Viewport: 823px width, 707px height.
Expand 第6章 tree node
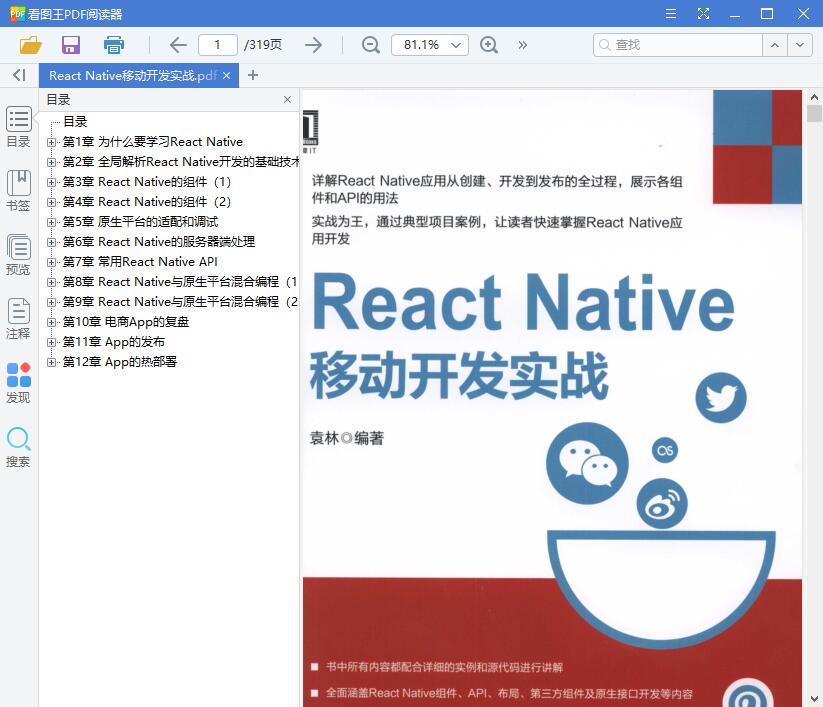pos(51,242)
